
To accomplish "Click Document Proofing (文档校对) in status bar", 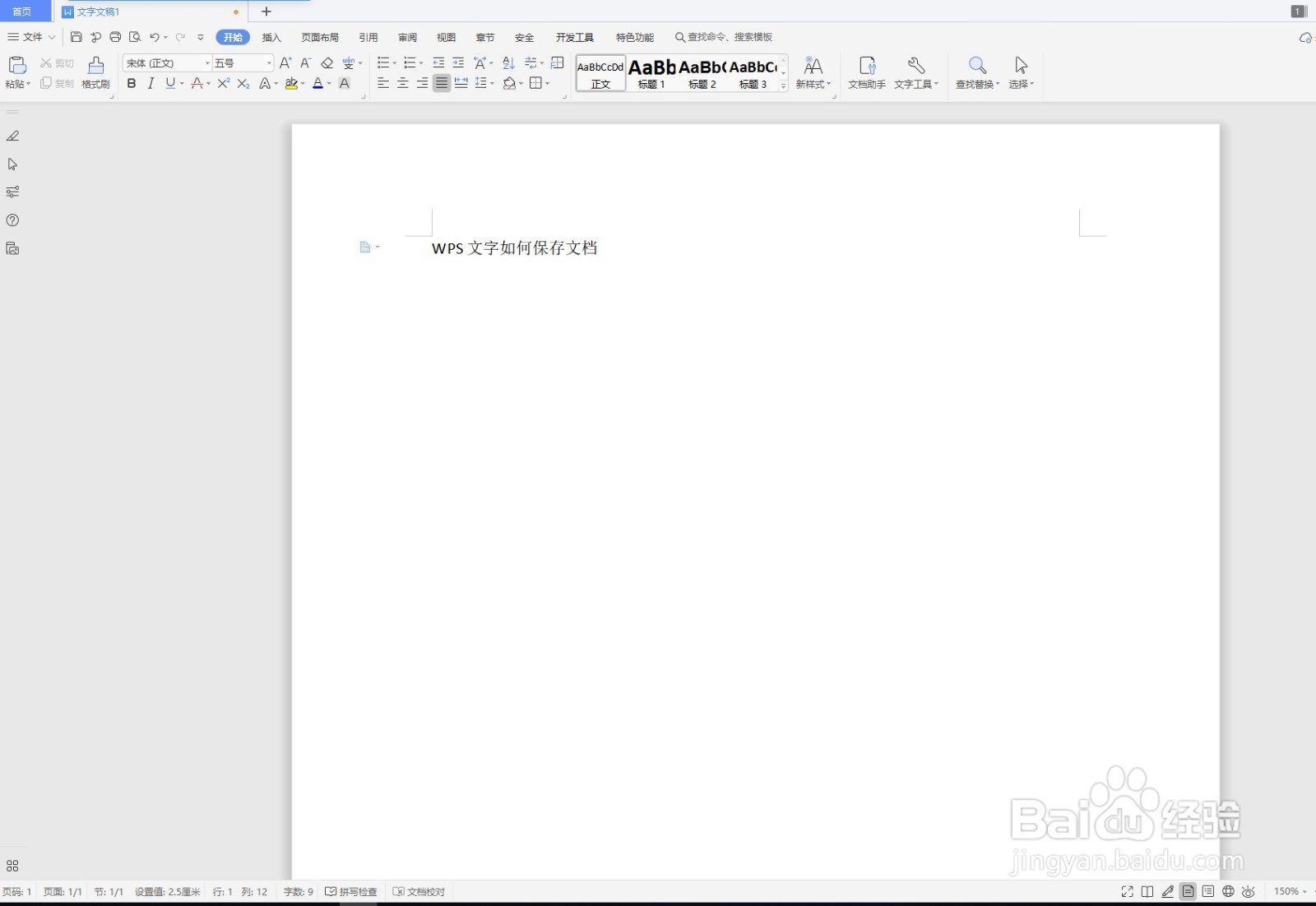I will pyautogui.click(x=419, y=891).
